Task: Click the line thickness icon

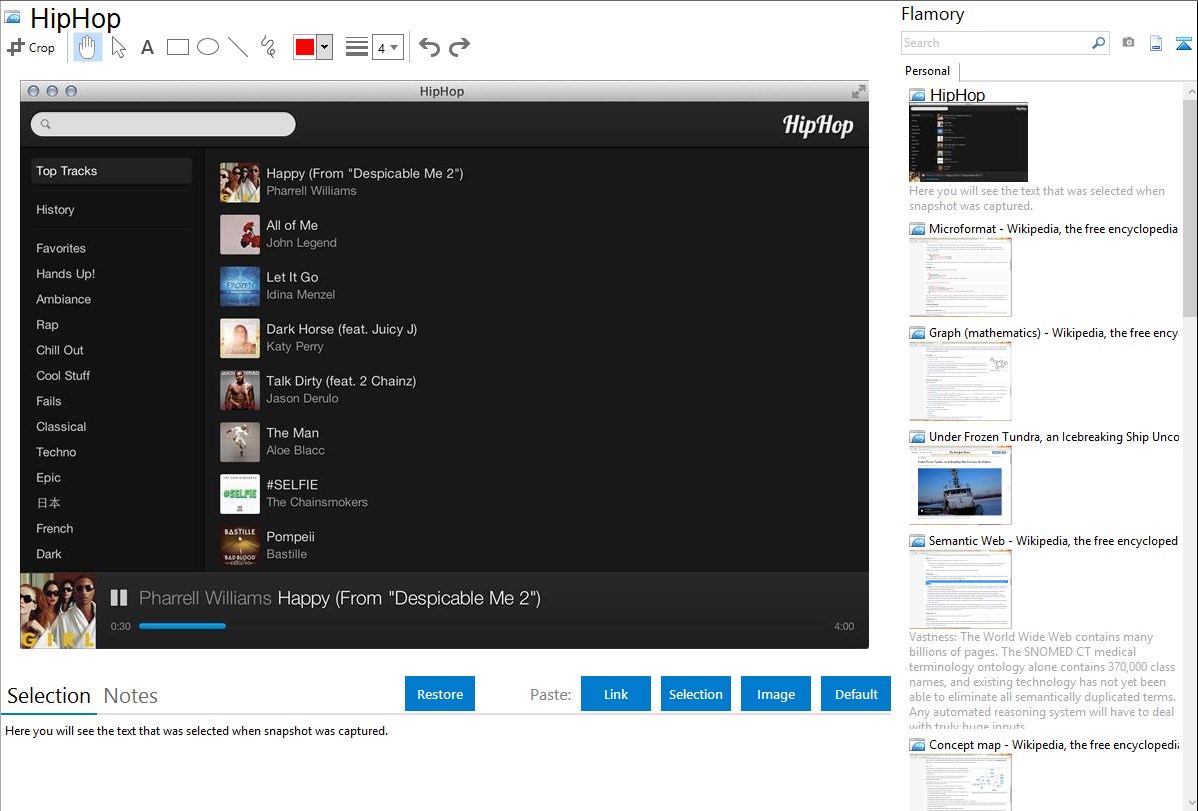Action: tap(356, 47)
